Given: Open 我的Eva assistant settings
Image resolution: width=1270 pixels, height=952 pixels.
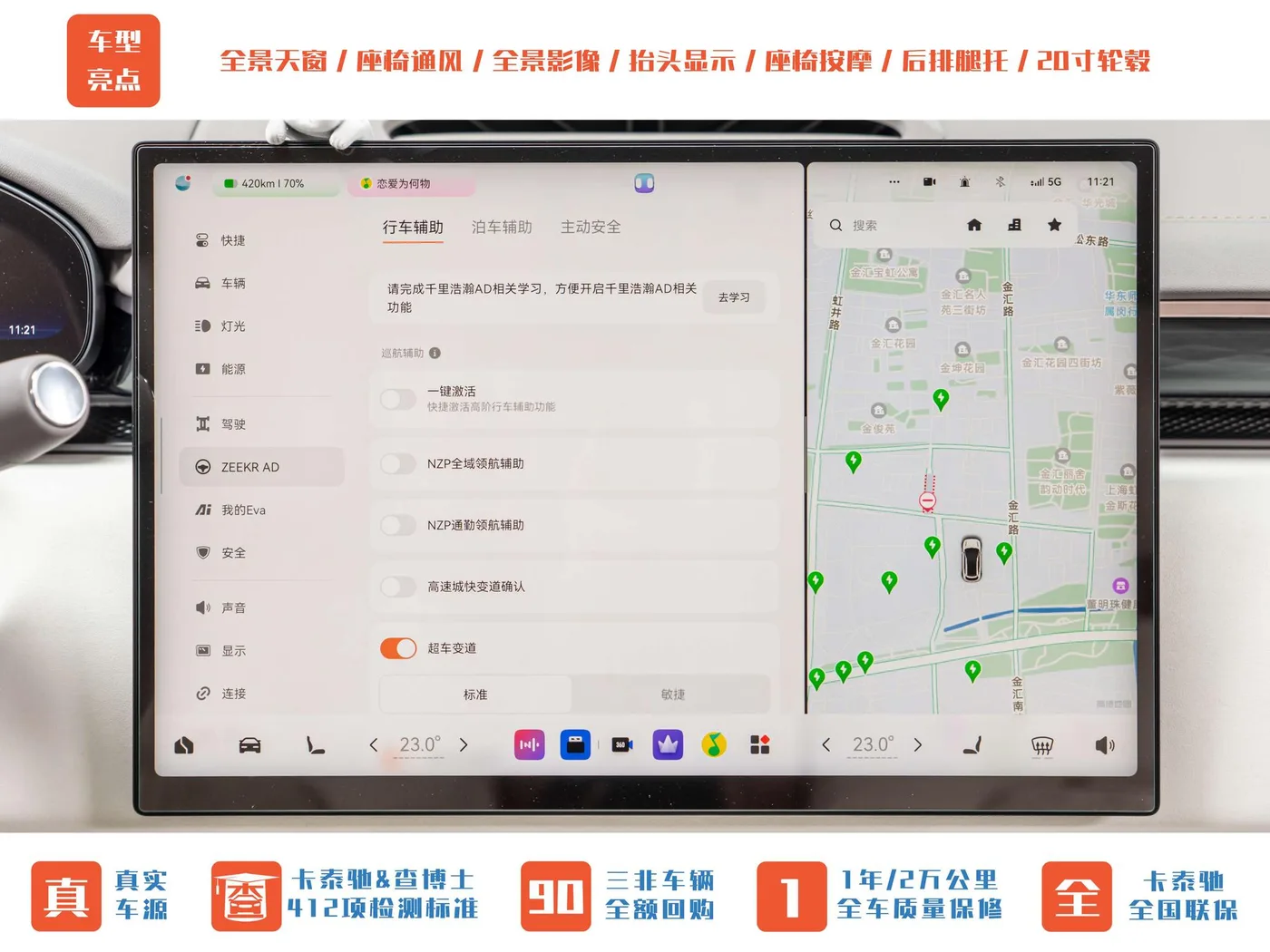Looking at the screenshot, I should 230,510.
